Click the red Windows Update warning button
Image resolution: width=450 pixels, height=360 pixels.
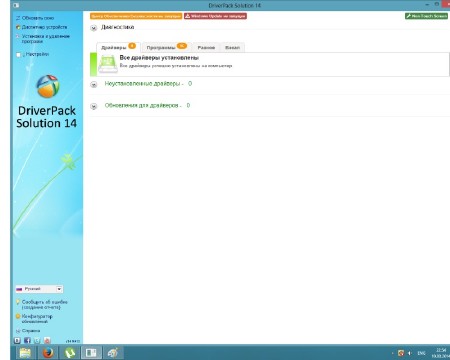coord(215,16)
